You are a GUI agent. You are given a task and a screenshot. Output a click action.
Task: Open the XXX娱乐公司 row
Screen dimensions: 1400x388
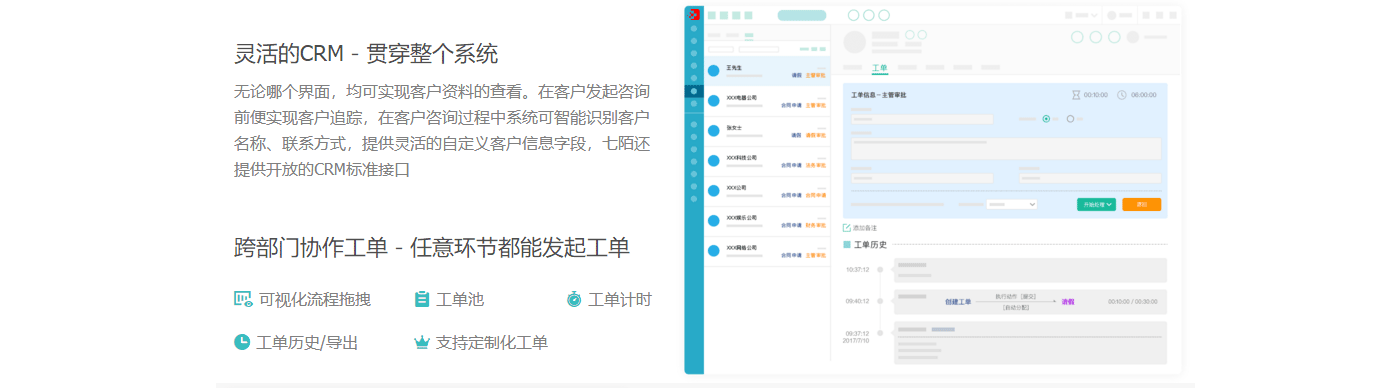click(767, 221)
